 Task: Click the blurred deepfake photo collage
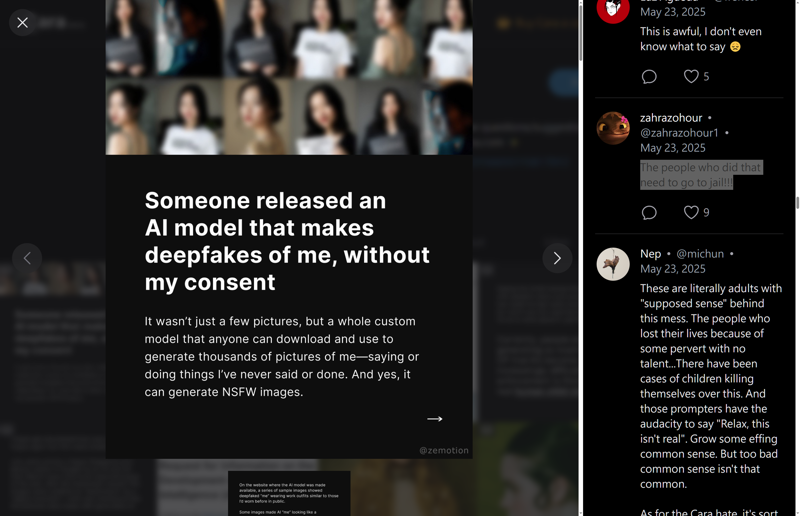[x=289, y=77]
